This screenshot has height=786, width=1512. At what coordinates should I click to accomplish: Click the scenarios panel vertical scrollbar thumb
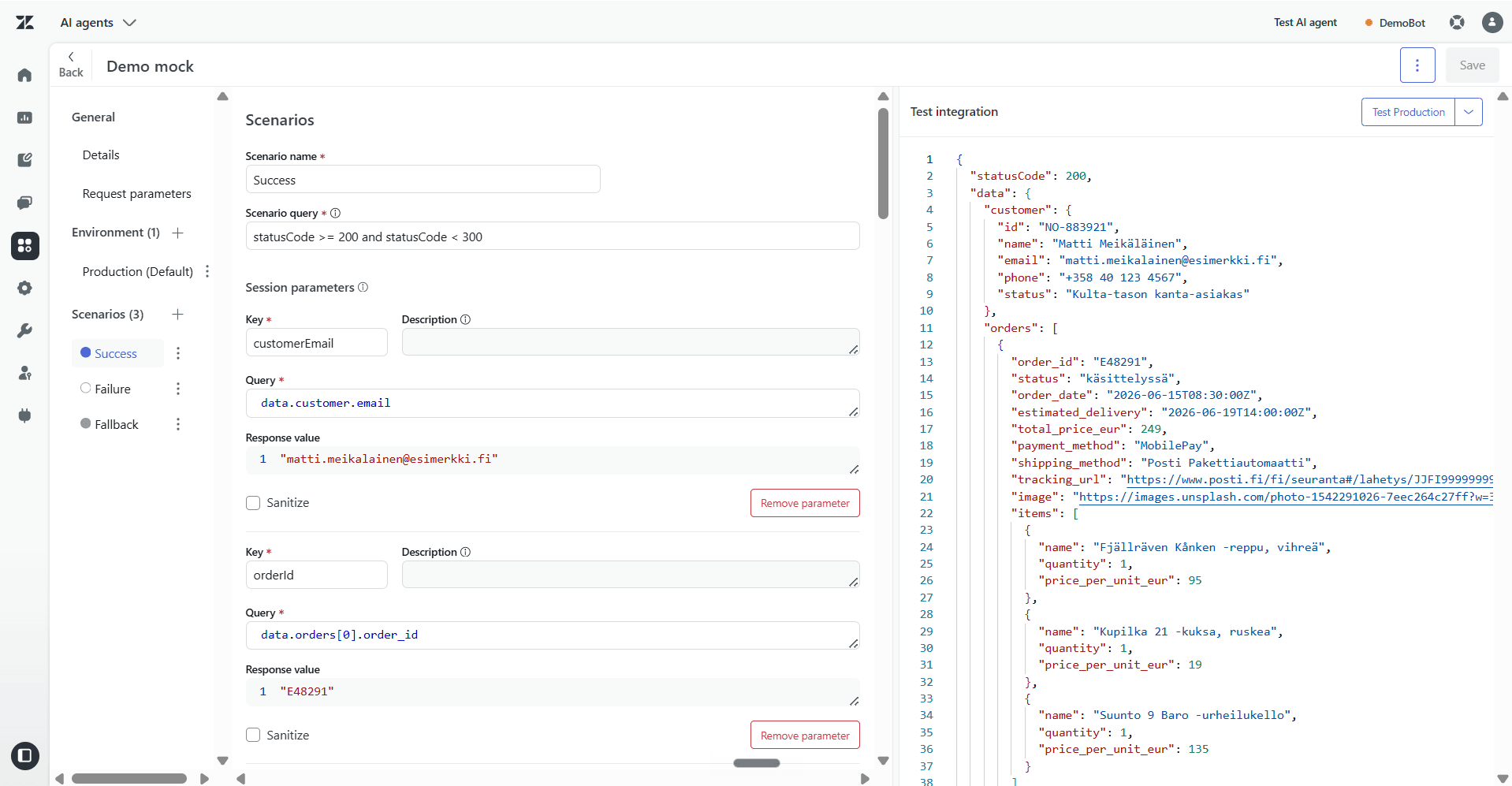883,163
